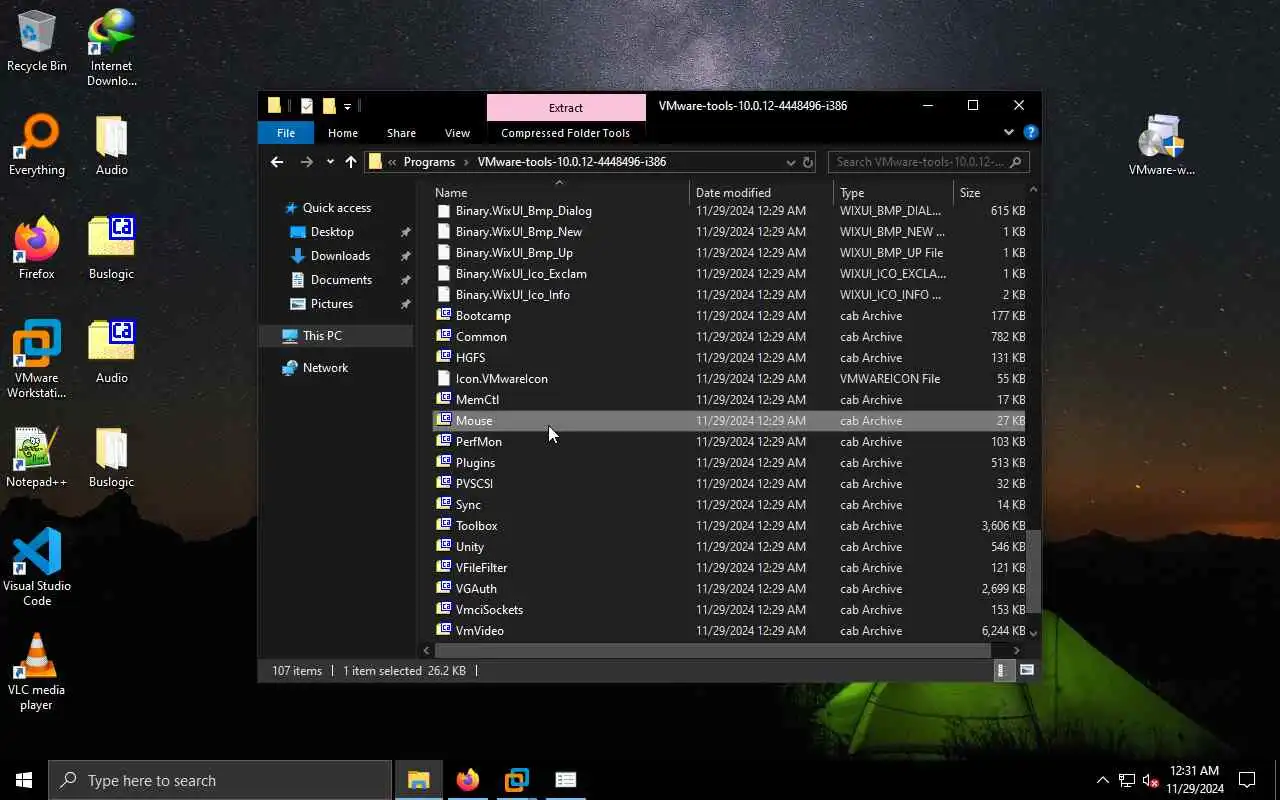Screen dimensions: 1280x800
Task: Open Recycle Bin desktop icon
Action: 37,40
